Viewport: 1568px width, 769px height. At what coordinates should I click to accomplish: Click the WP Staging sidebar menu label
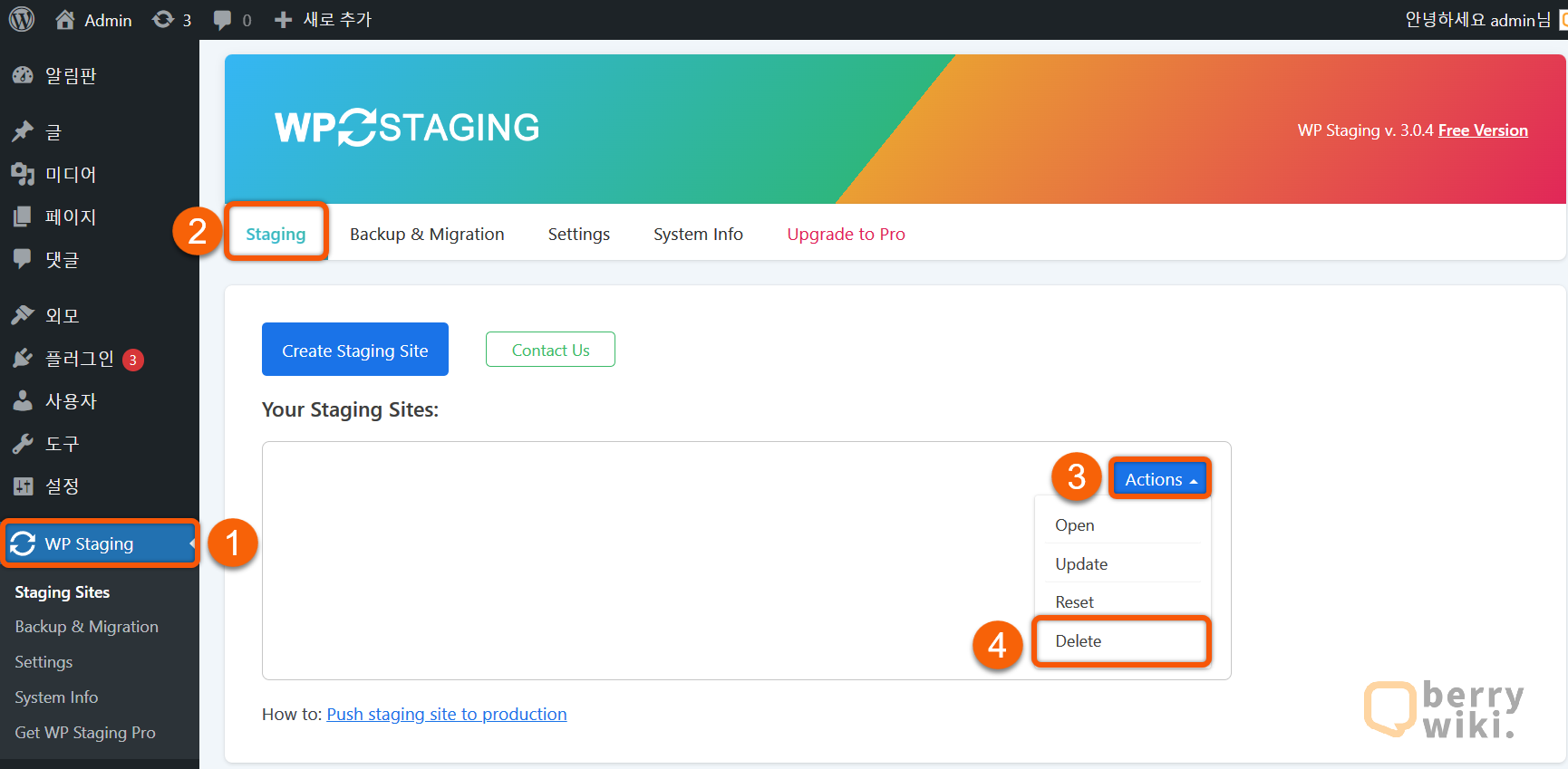(89, 543)
